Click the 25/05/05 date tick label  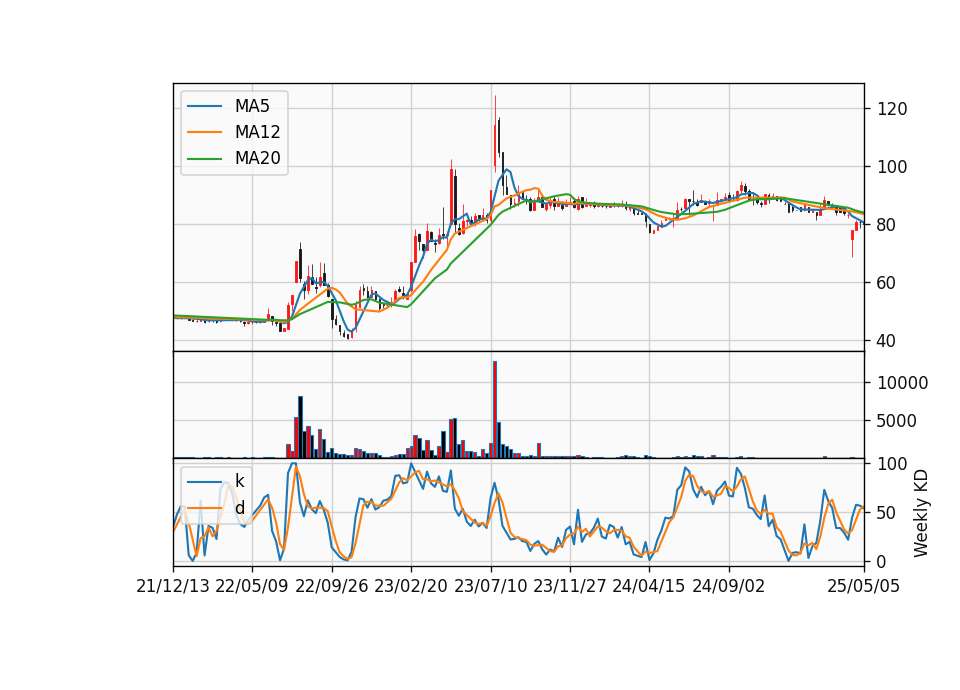(864, 586)
